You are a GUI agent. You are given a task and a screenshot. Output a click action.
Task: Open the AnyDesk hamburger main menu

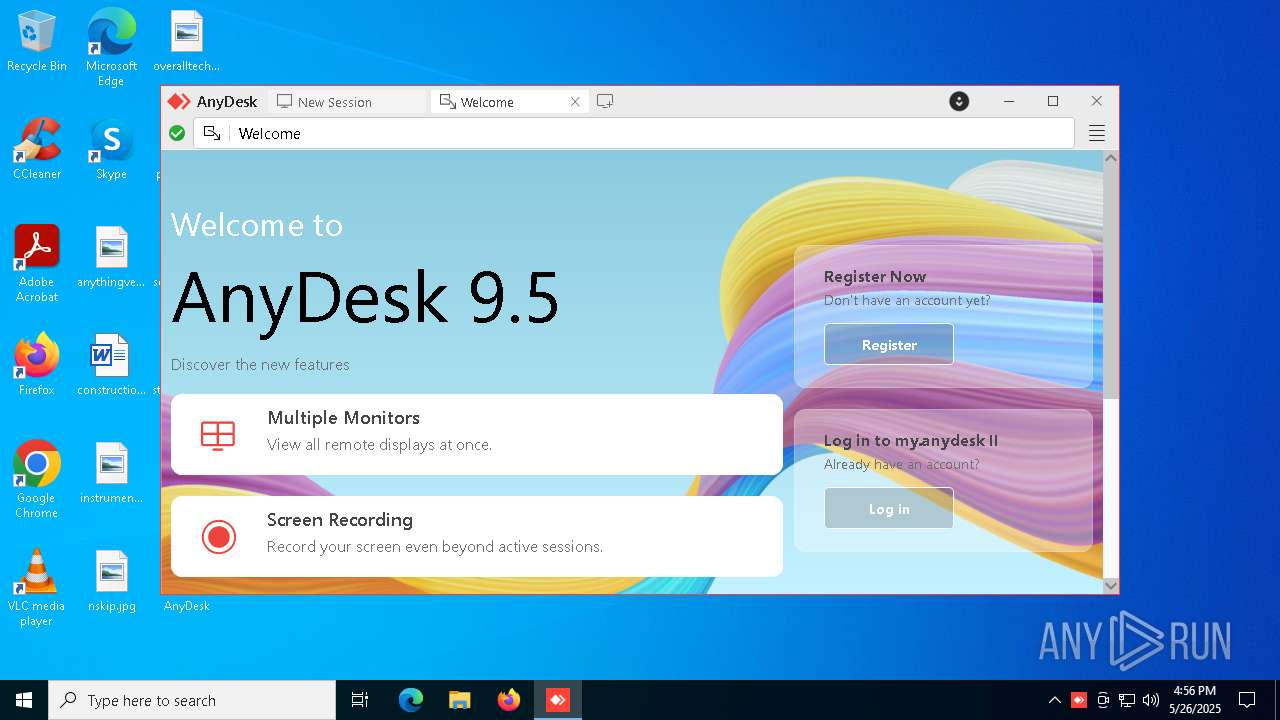click(1097, 133)
